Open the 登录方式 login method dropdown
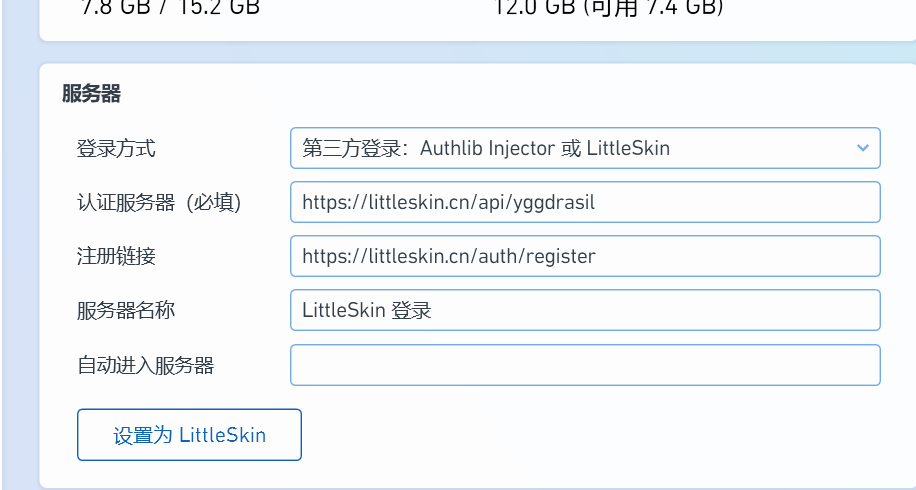This screenshot has width=916, height=490. 584,148
